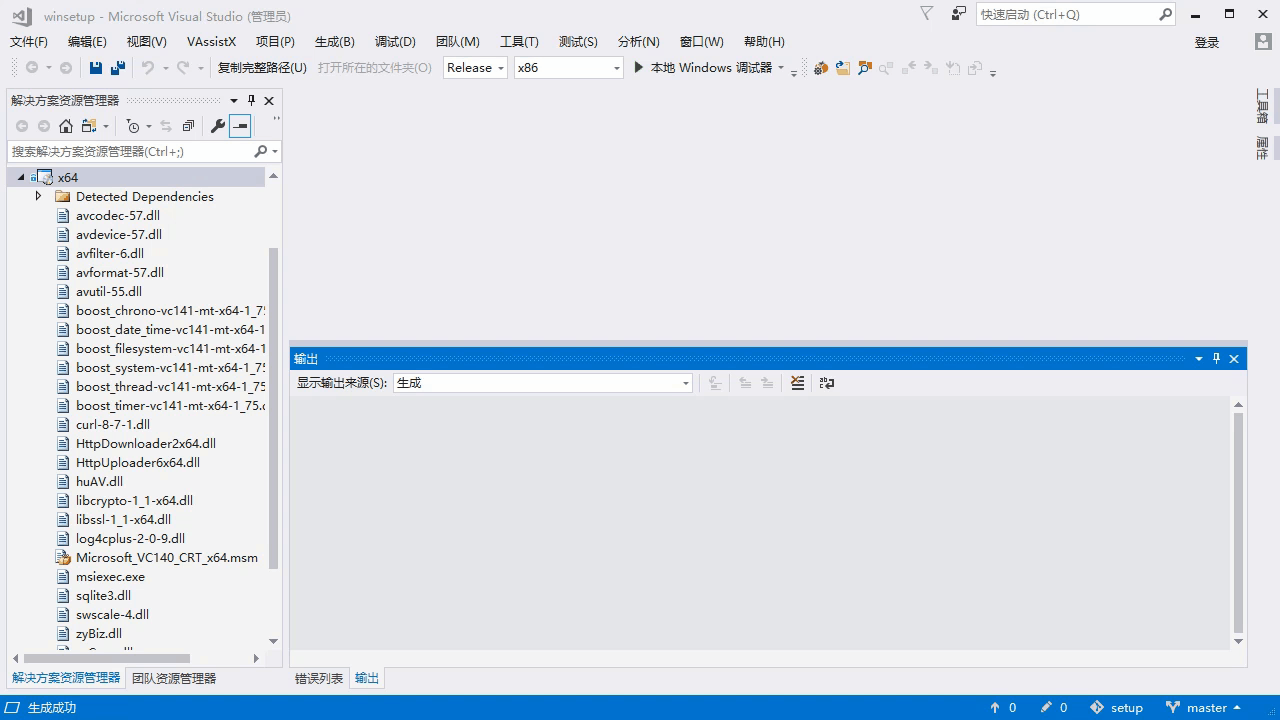Open the 调试(D) menu
The width and height of the screenshot is (1280, 720).
pyautogui.click(x=395, y=42)
